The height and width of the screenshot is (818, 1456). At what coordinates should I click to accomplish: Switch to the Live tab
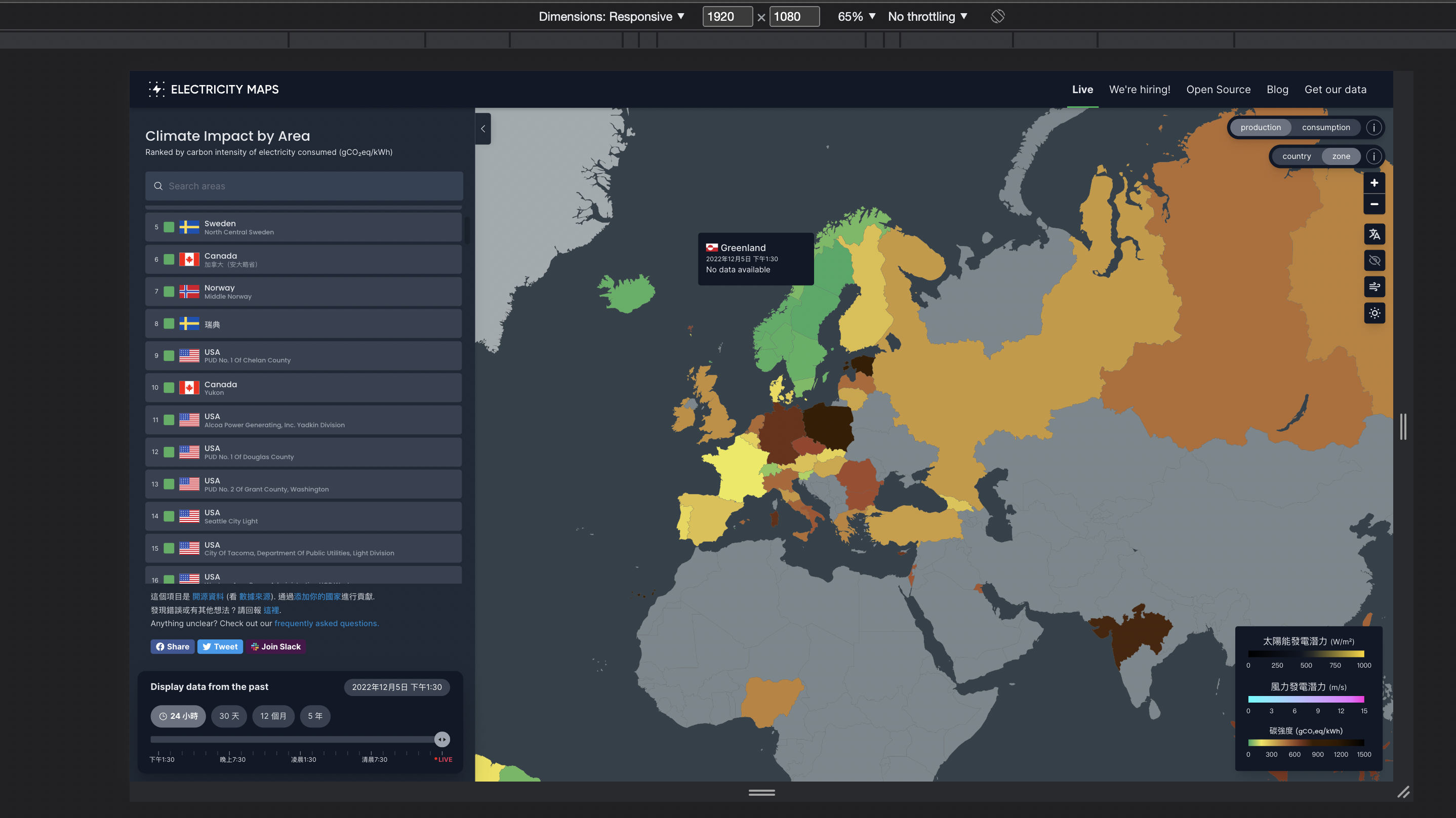pos(1082,89)
